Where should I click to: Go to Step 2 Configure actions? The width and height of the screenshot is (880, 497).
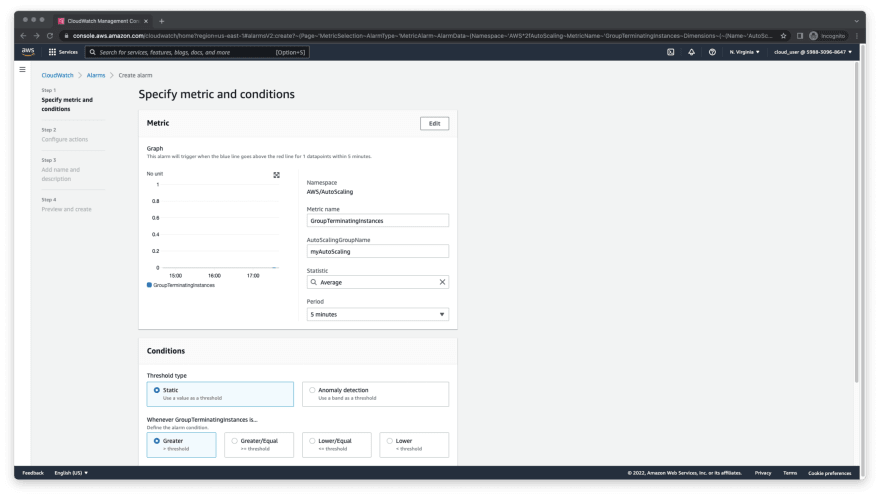(x=65, y=139)
